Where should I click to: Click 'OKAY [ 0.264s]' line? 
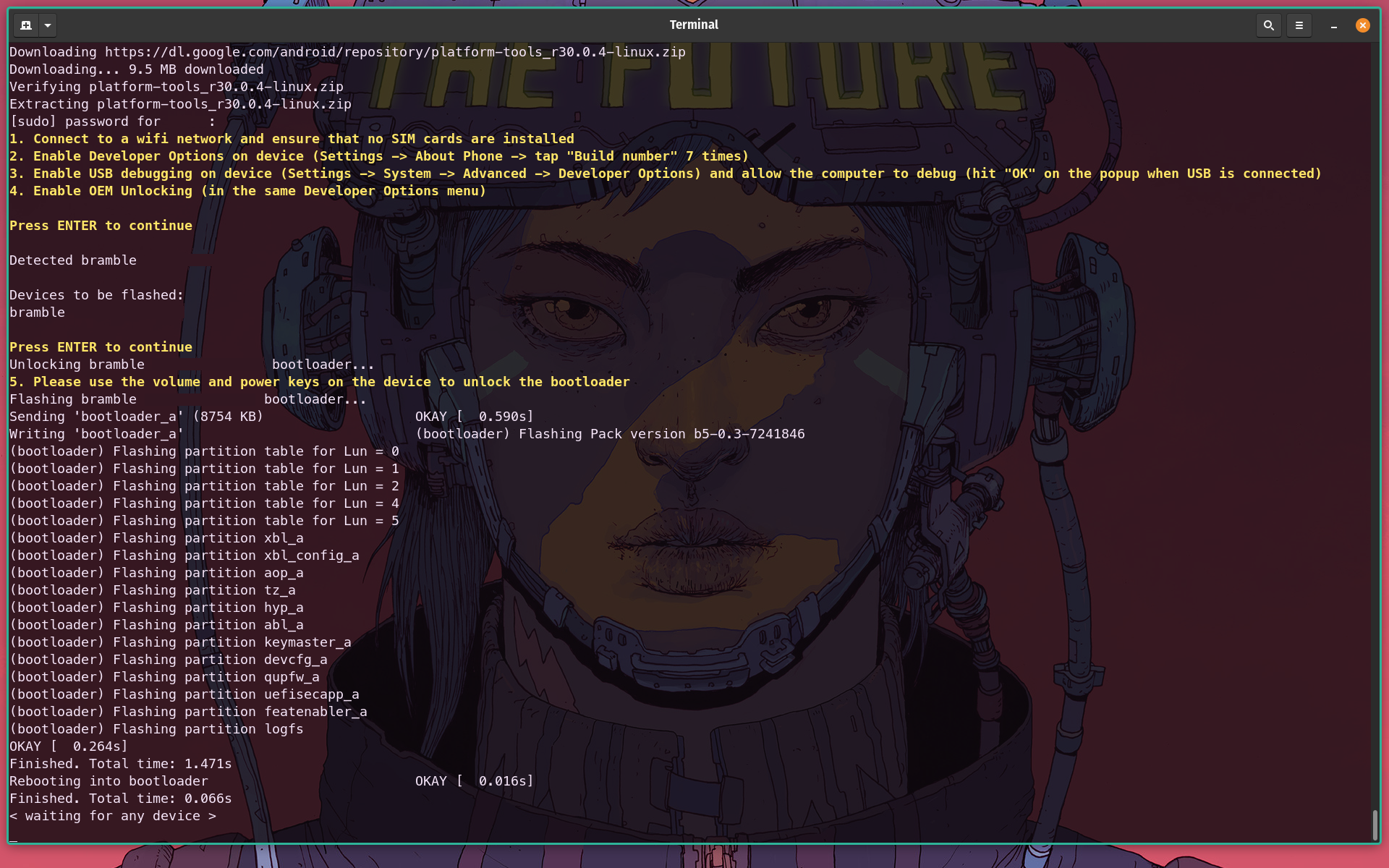[x=69, y=746]
